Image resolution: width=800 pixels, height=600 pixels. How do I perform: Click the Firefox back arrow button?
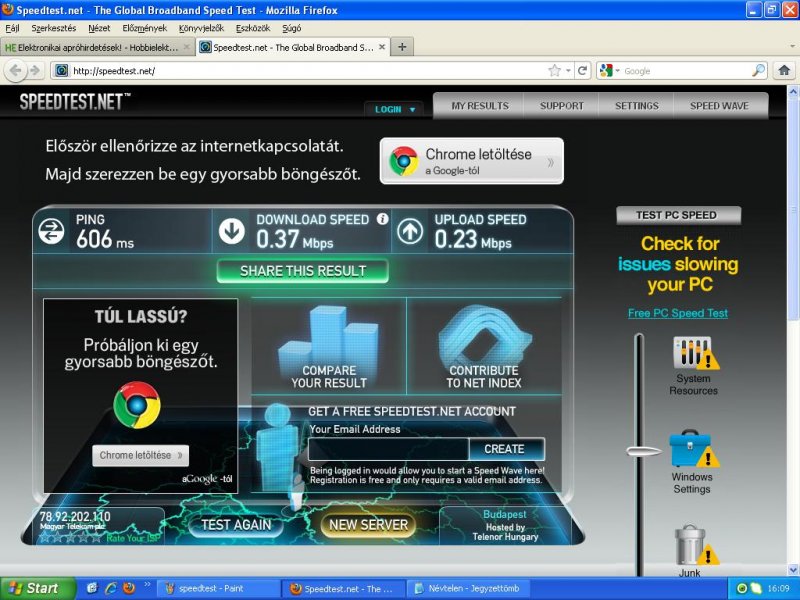15,70
